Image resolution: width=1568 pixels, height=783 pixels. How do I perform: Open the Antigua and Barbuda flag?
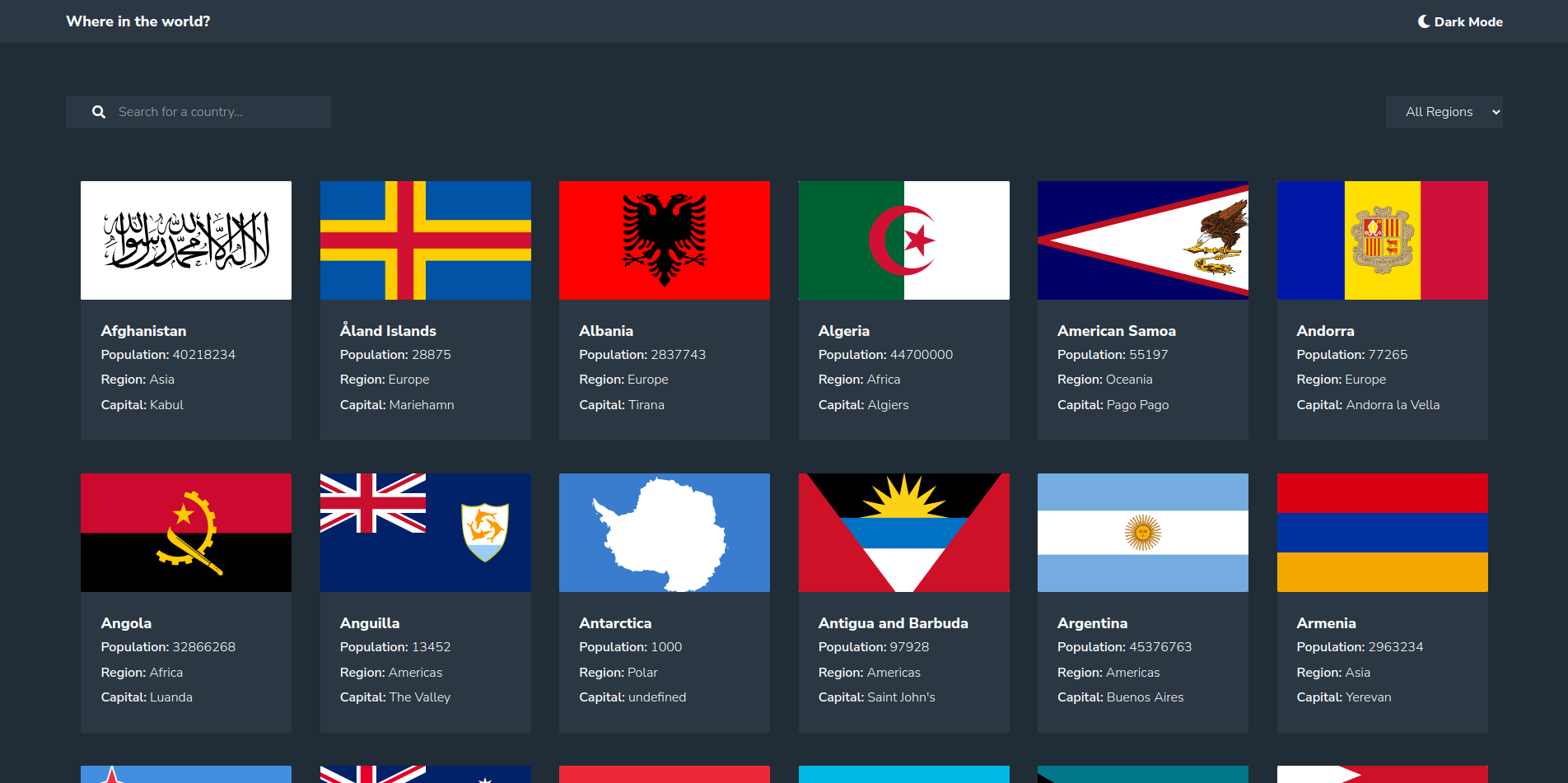[x=904, y=533]
